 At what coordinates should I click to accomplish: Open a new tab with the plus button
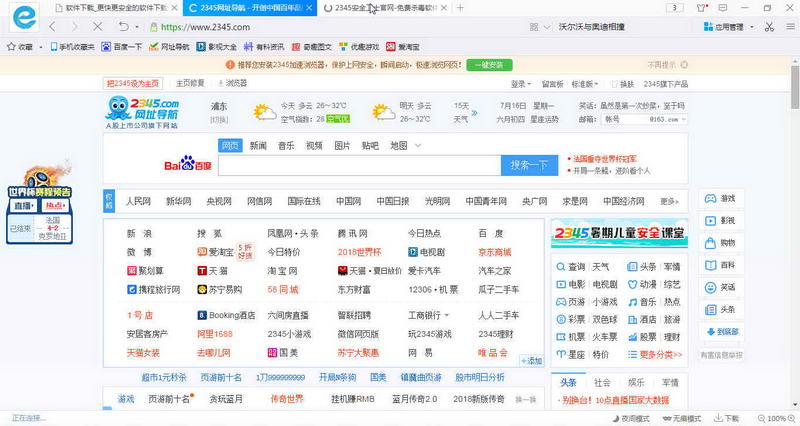[460, 8]
